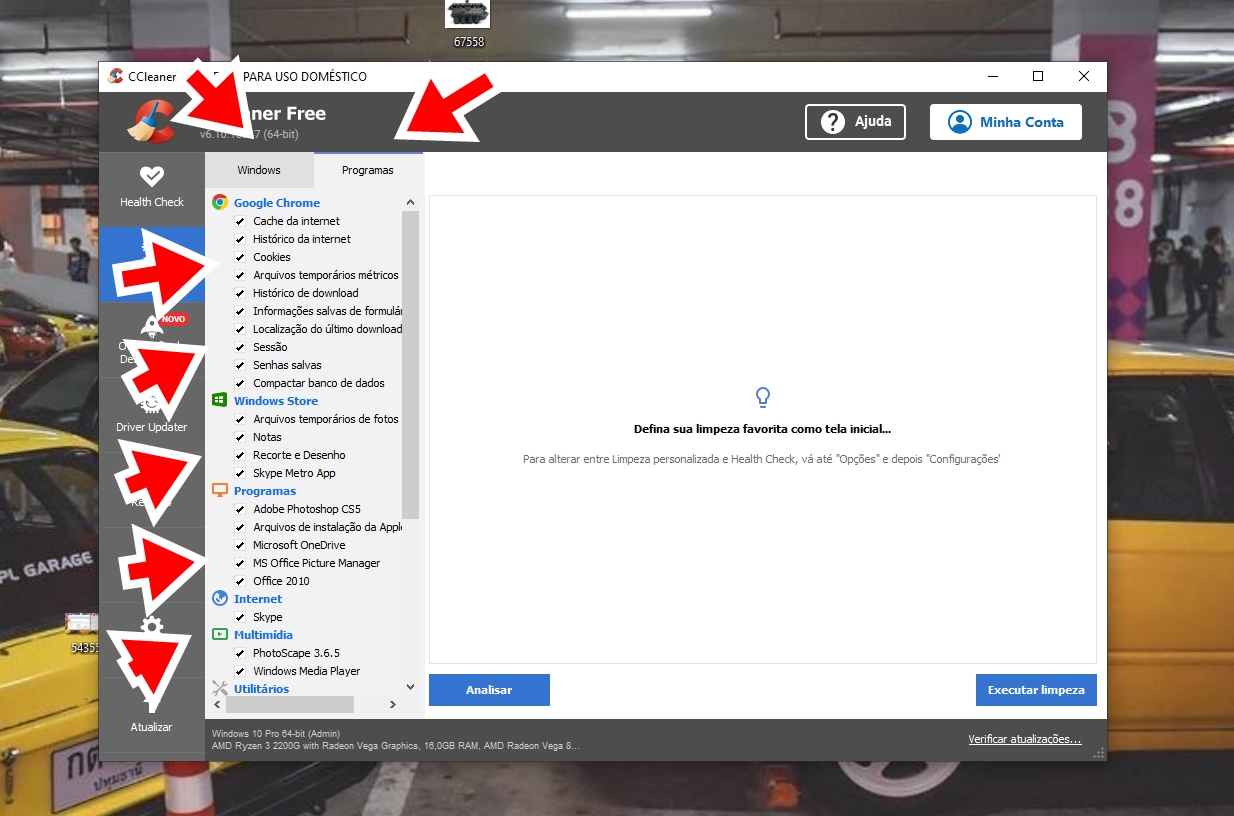Uncheck Histórico de download
The height and width of the screenshot is (816, 1234).
240,293
